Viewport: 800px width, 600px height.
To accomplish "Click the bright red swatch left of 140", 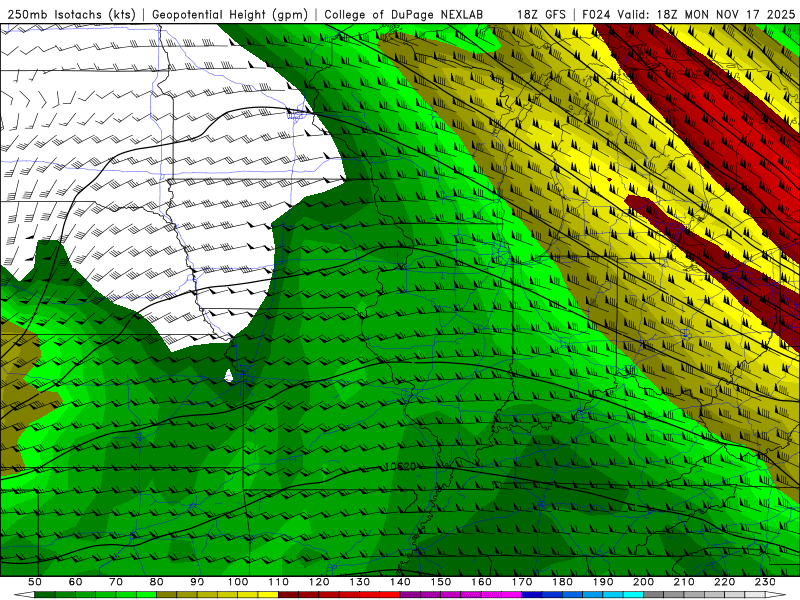I will pos(390,594).
